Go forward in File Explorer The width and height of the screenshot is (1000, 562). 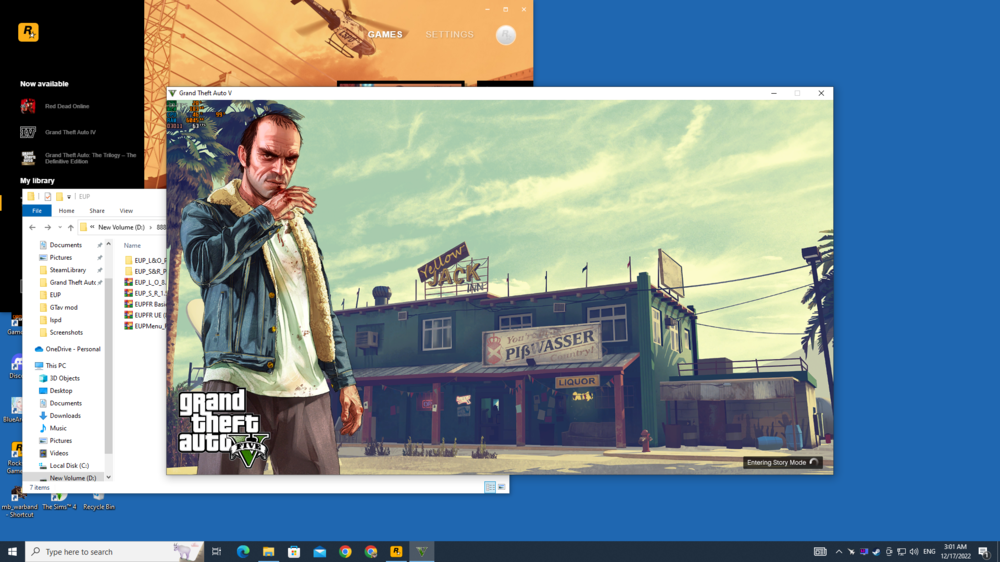point(47,227)
